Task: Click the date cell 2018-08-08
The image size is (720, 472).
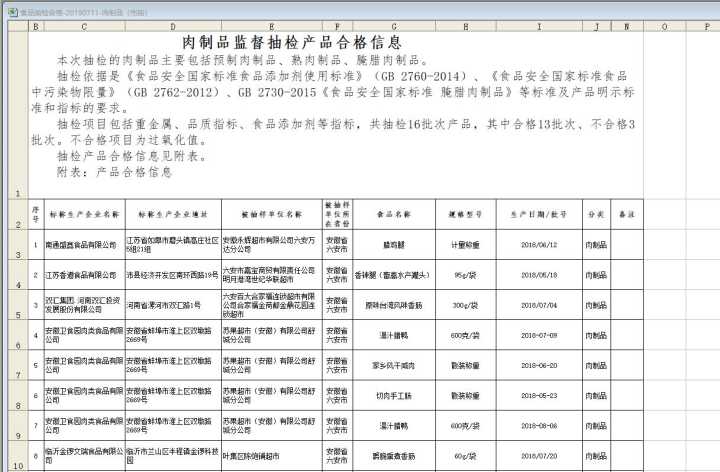Action: (x=539, y=426)
